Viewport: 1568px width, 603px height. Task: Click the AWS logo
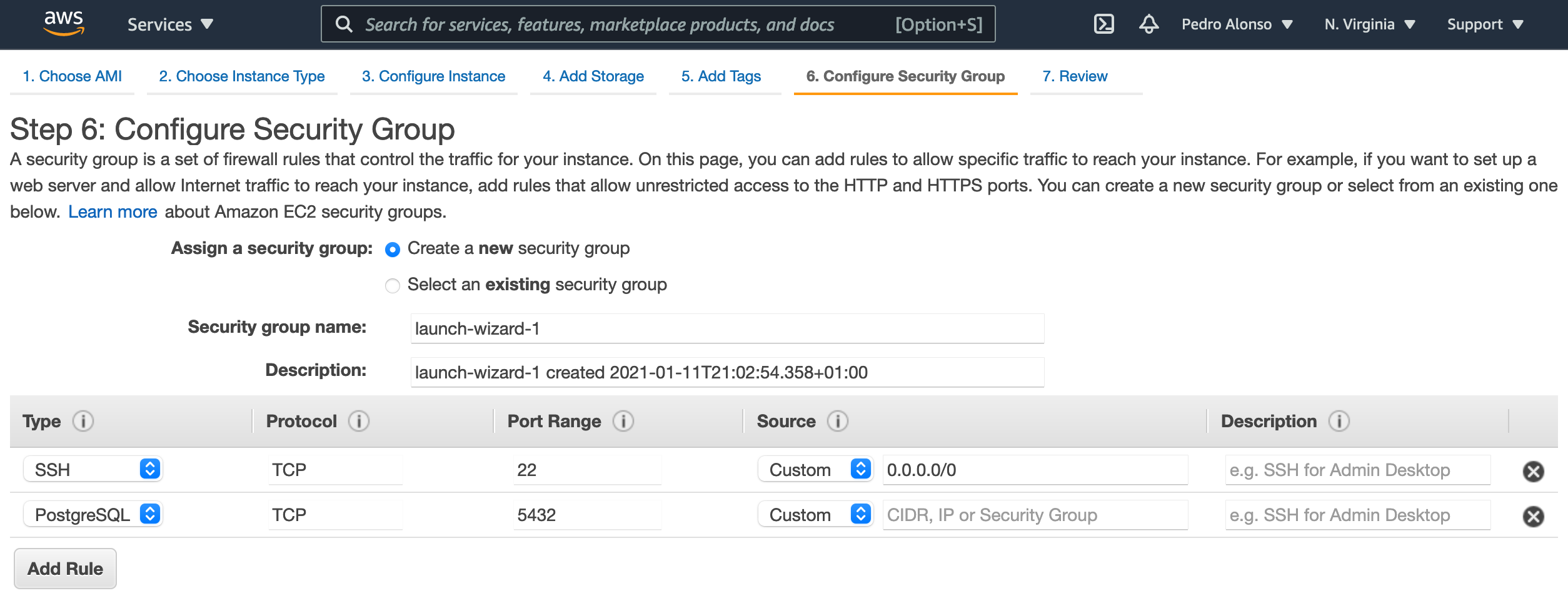tap(64, 24)
